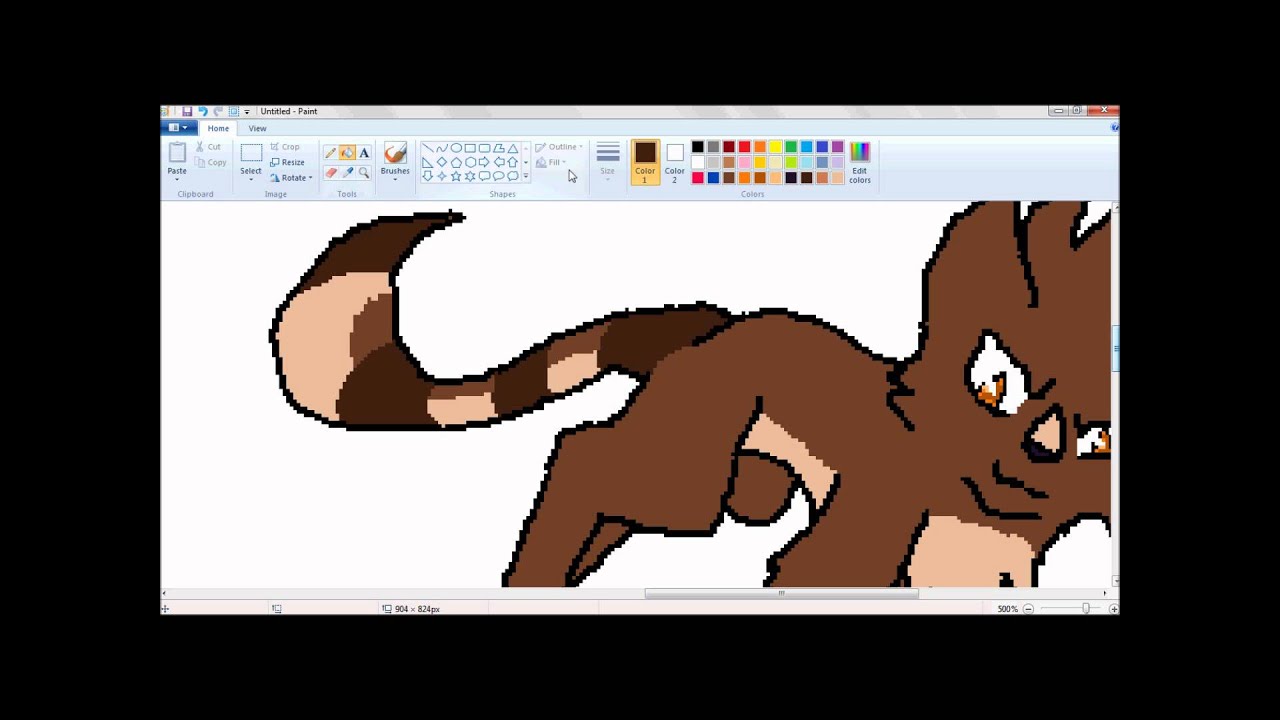
Task: Click the Undo arrow in title bar
Action: [x=203, y=111]
